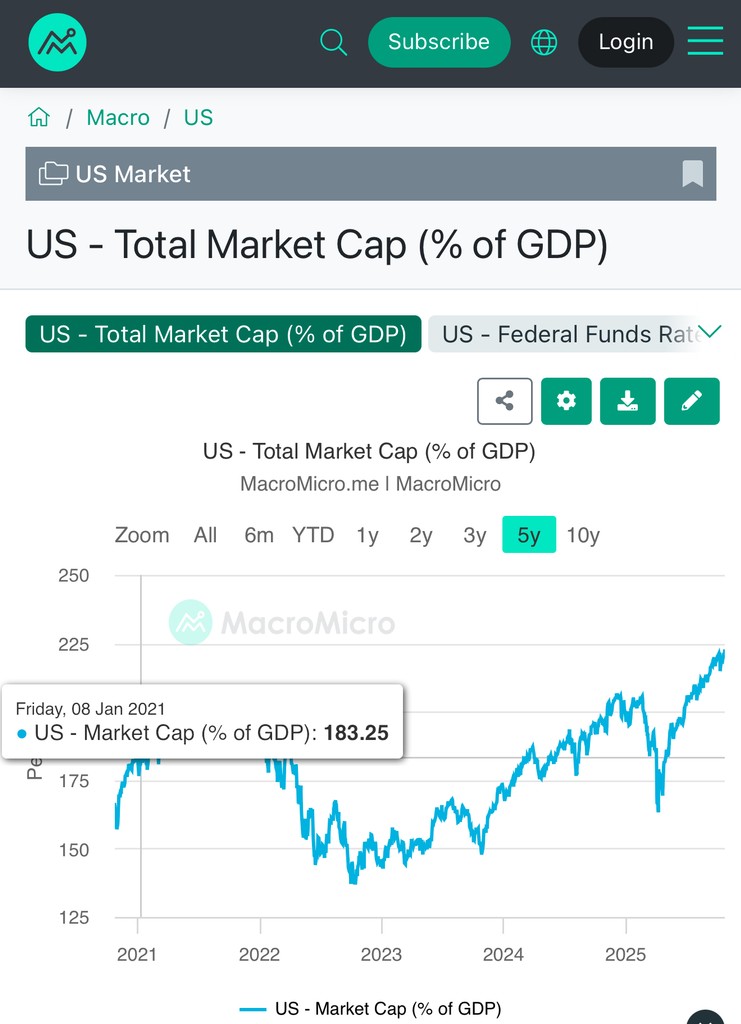Switch to US - Federal Funds Rate tab

coord(565,334)
